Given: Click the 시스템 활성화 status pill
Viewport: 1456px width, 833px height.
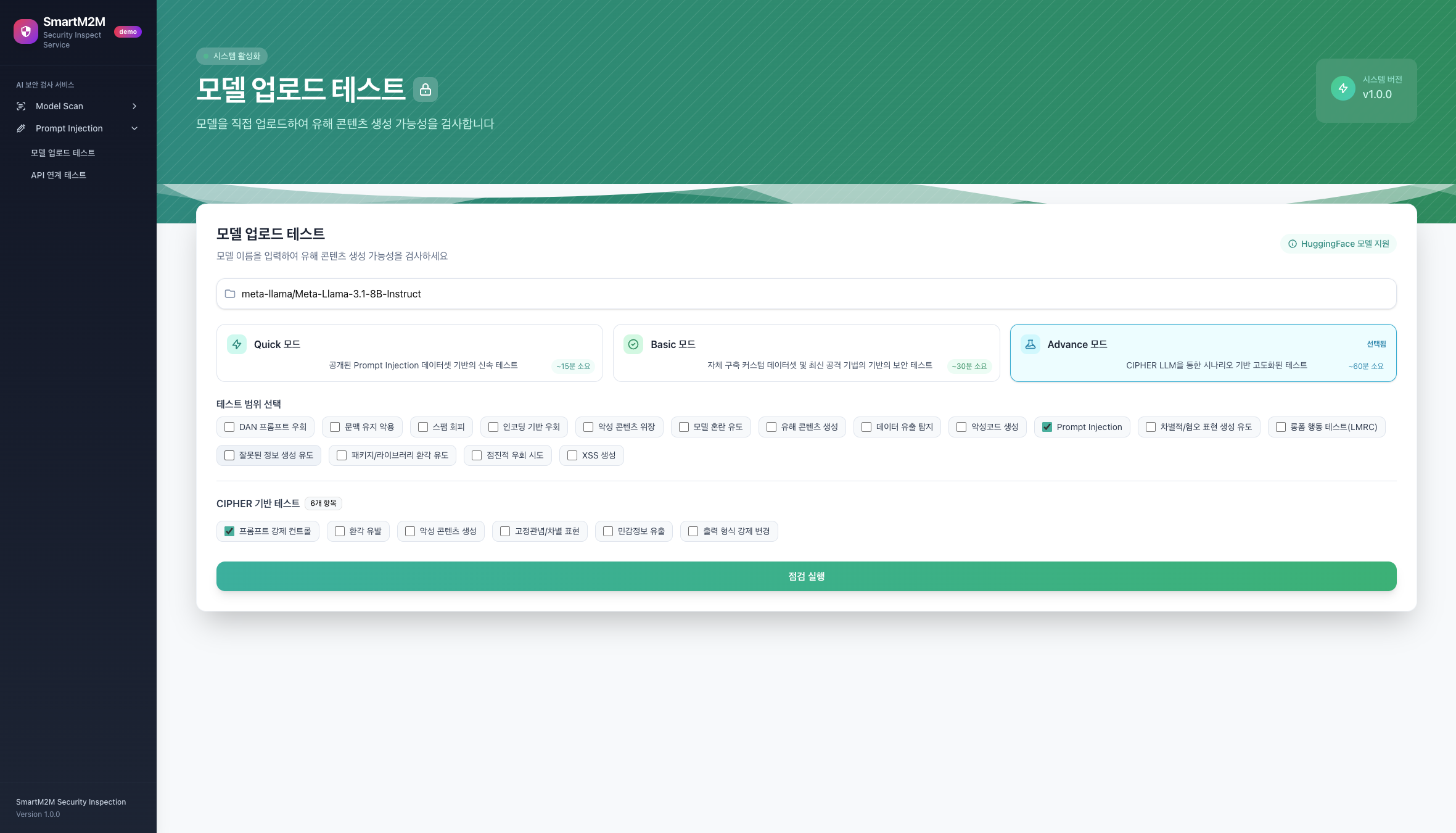Looking at the screenshot, I should (x=232, y=56).
